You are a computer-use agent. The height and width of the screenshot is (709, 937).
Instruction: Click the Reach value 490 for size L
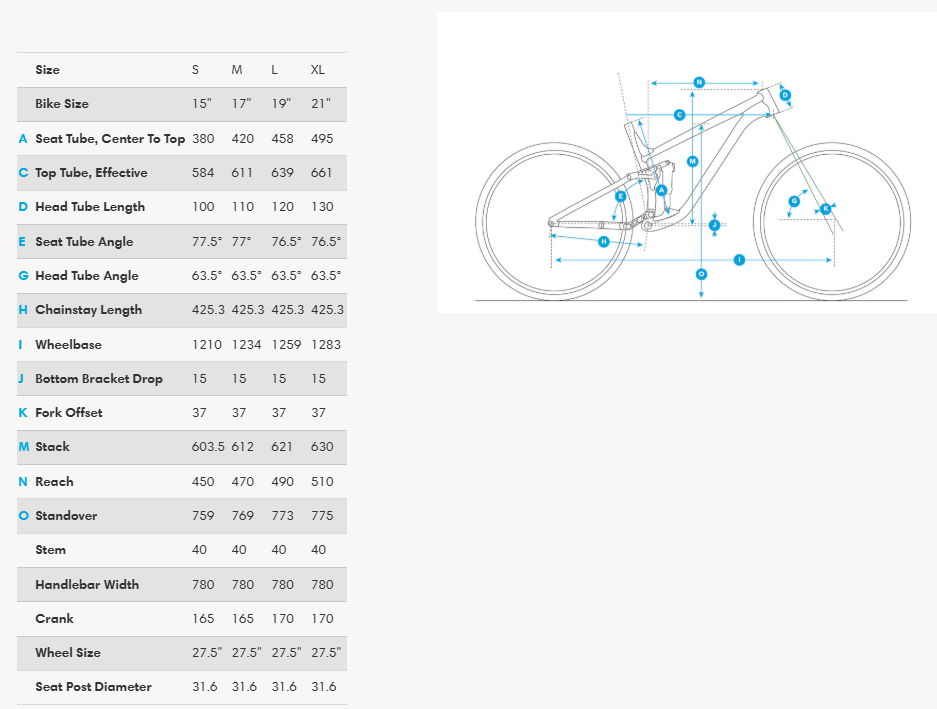283,482
